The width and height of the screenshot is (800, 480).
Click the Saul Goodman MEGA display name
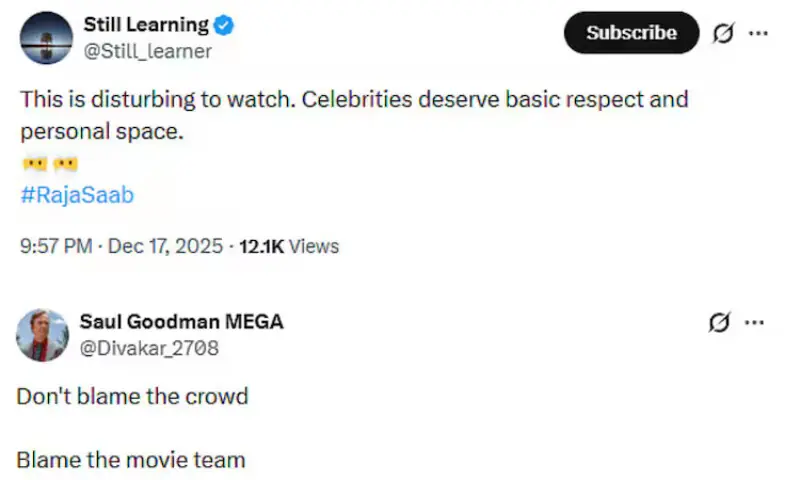tap(182, 322)
